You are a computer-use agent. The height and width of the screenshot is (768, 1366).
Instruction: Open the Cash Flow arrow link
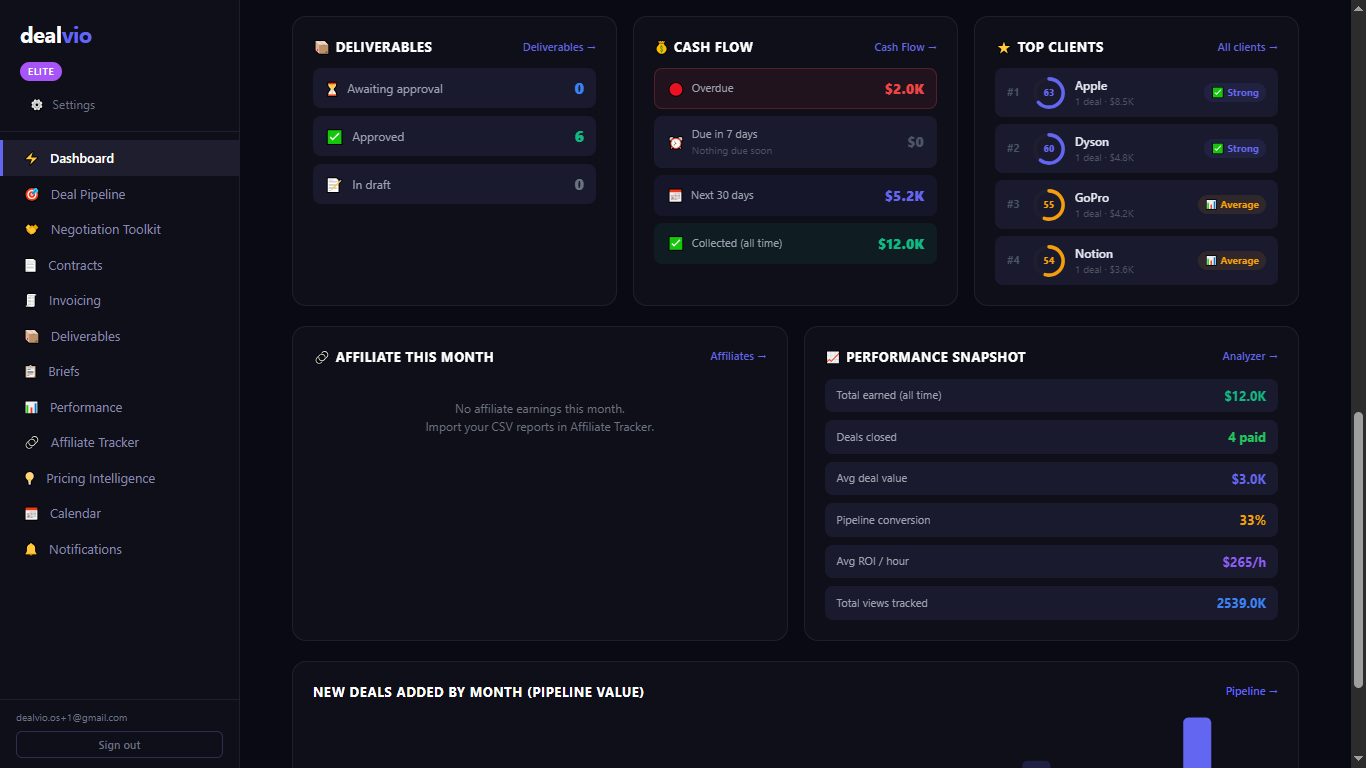904,46
